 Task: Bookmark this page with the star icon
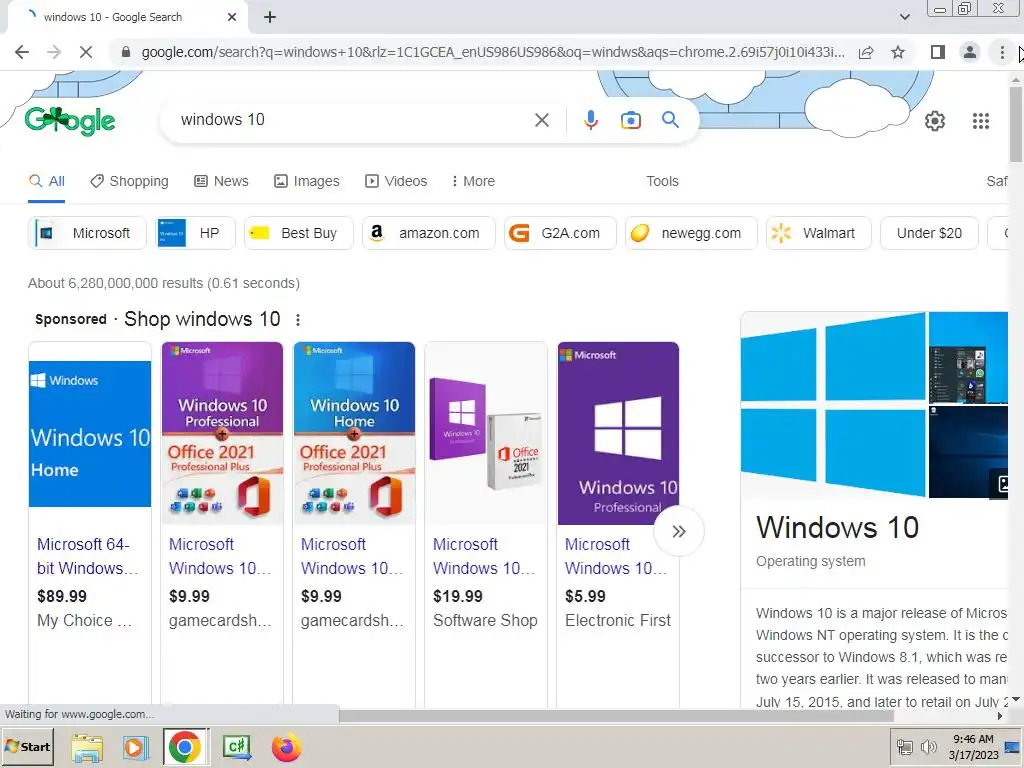click(898, 52)
